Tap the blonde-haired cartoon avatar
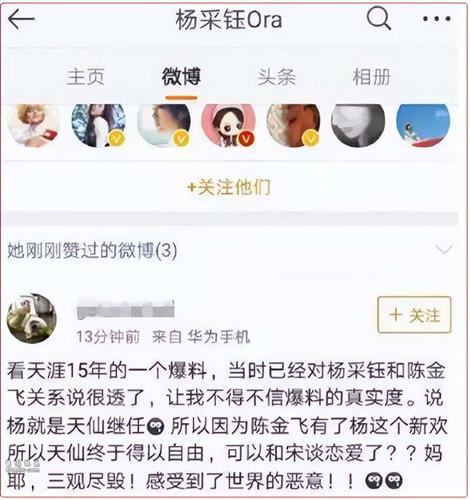470x500 pixels. (x=33, y=125)
